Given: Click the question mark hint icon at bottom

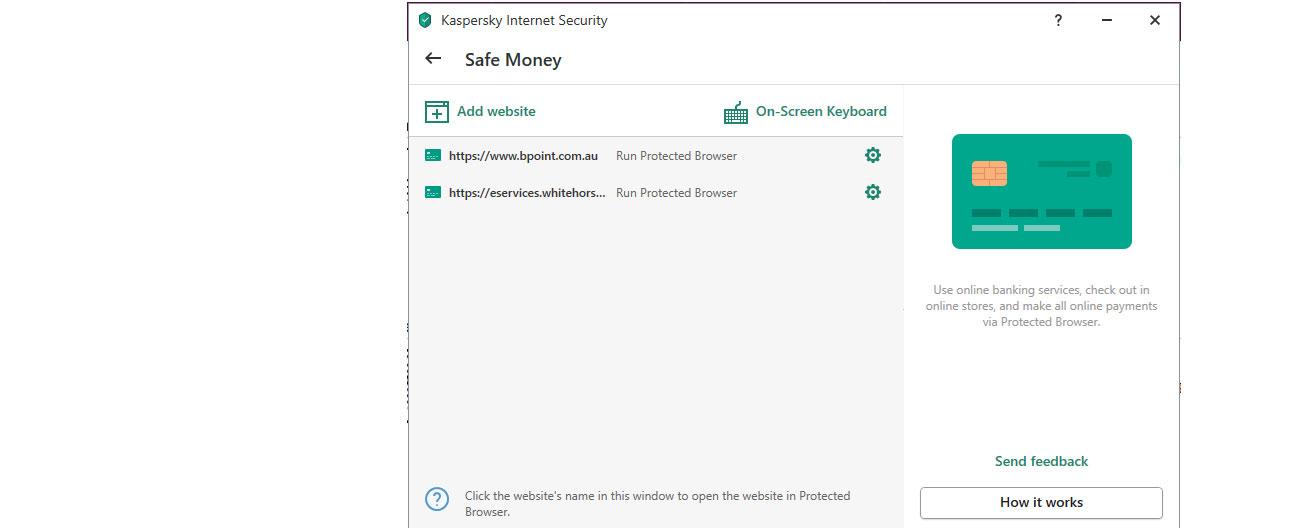Looking at the screenshot, I should pyautogui.click(x=437, y=499).
